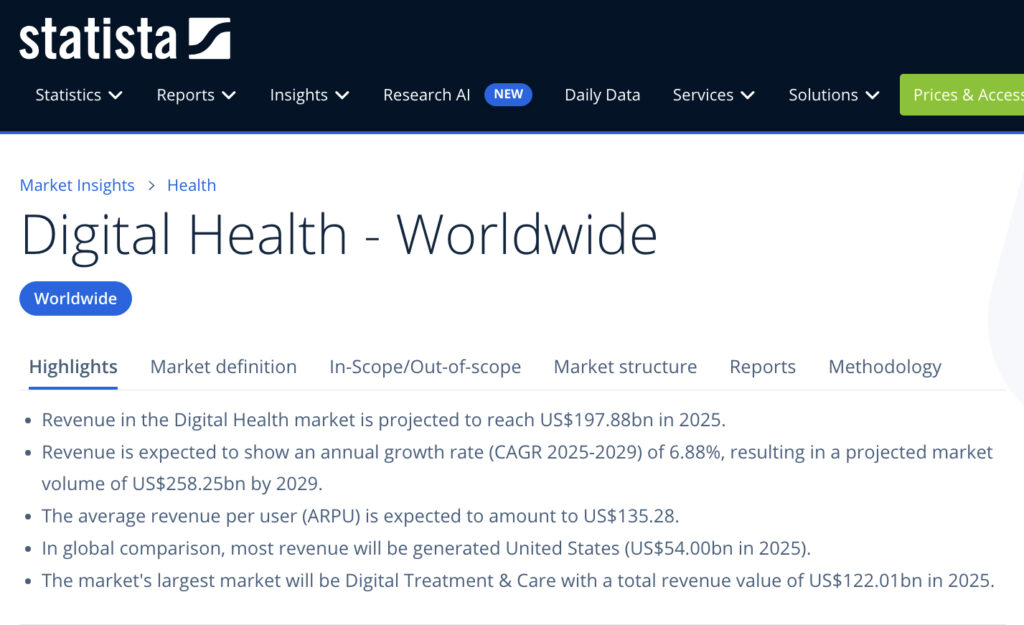Open the Reports tab below the title
Screen dimensions: 1024x625
click(x=763, y=367)
